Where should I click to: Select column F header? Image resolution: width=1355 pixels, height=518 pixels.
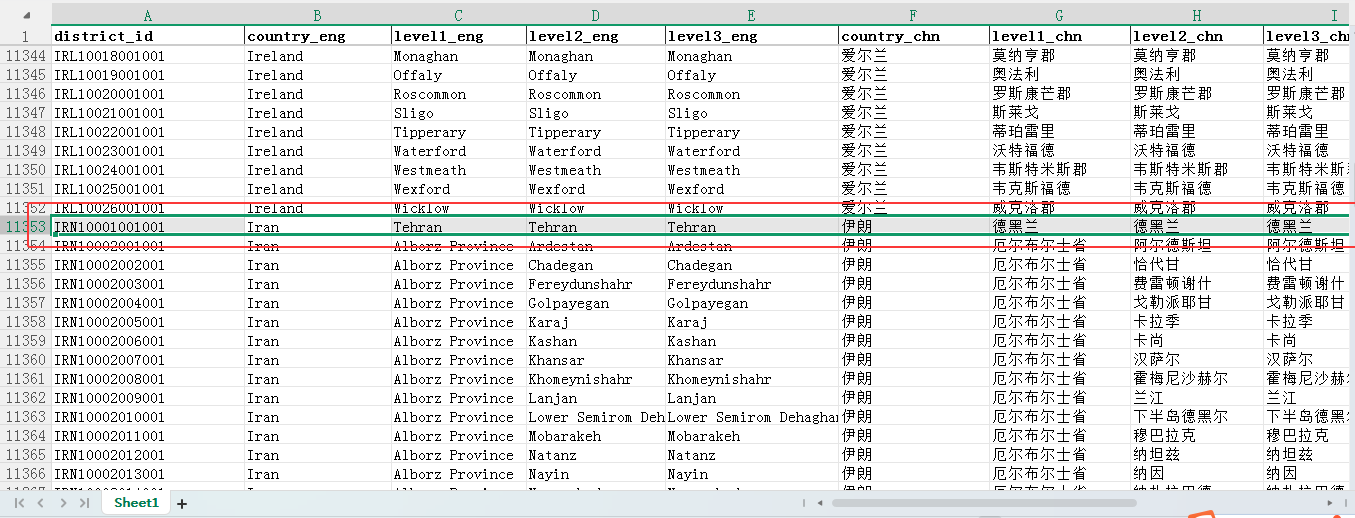point(914,16)
